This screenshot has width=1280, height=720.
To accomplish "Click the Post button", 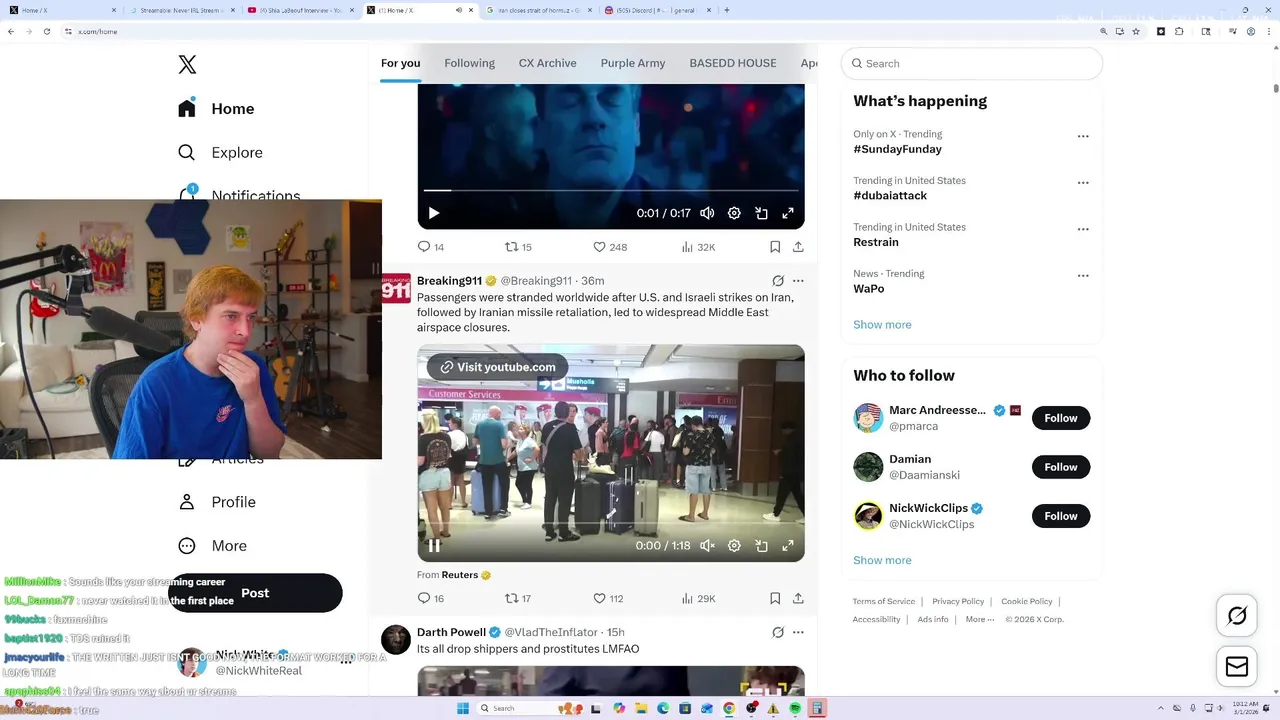I will [255, 593].
